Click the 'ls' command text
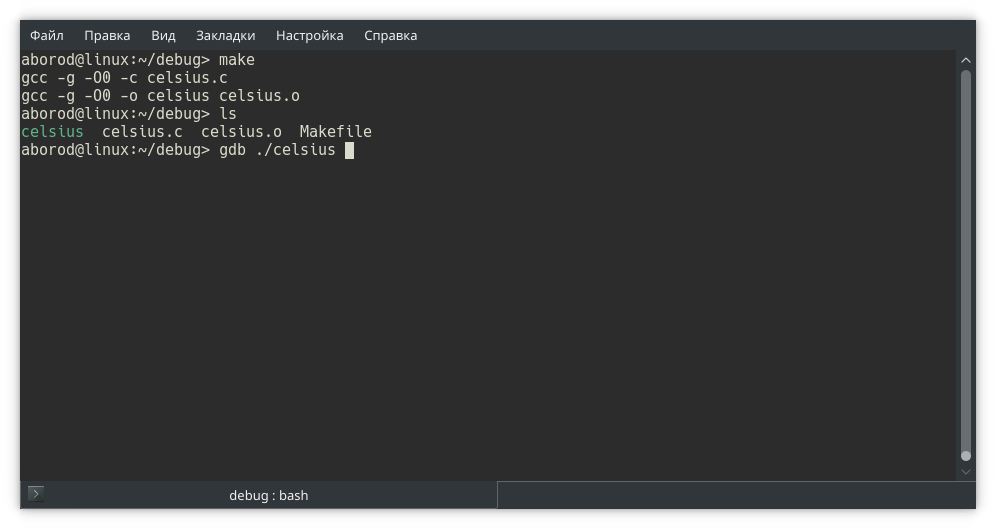 [x=228, y=114]
